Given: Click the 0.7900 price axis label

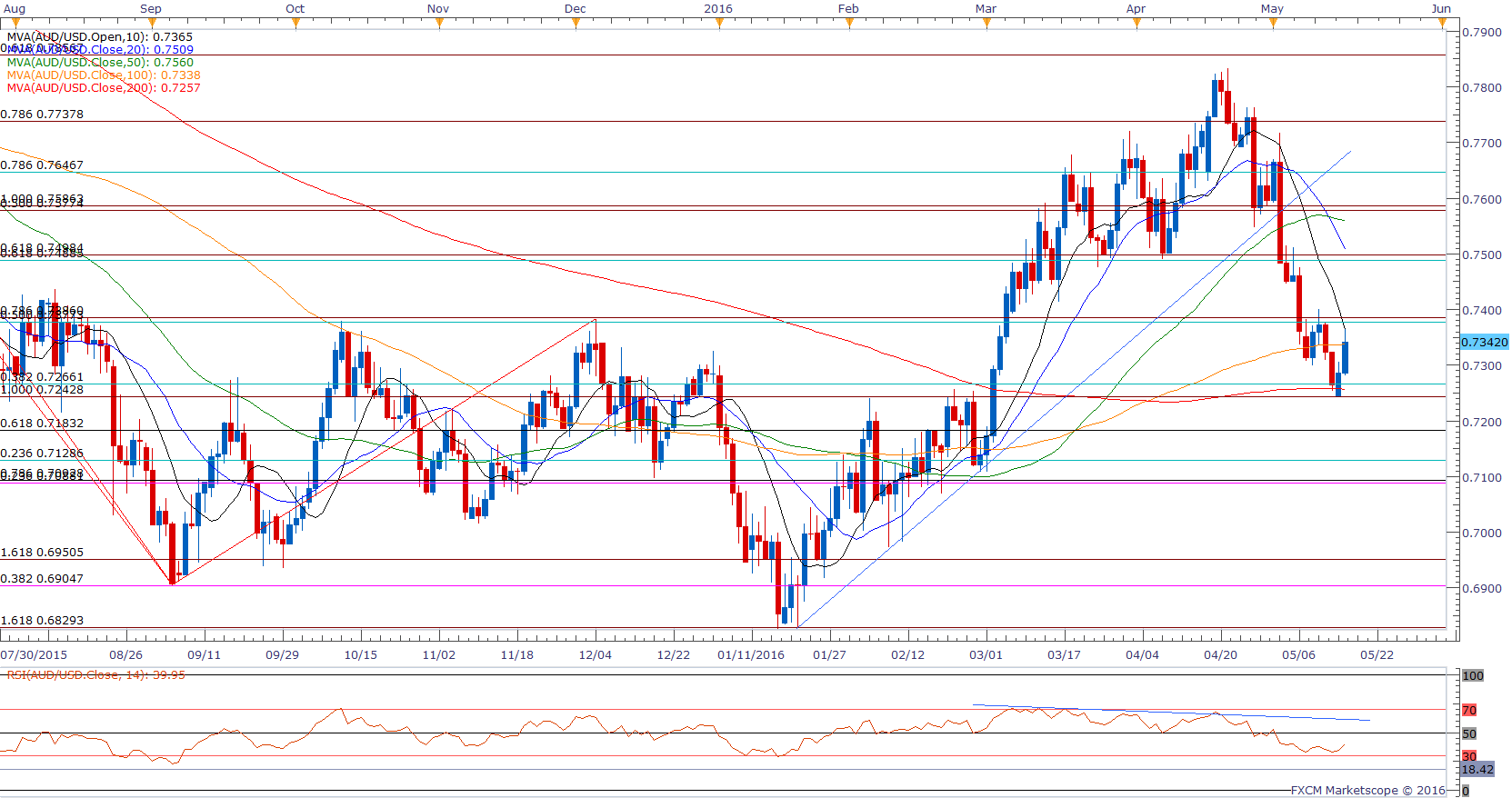Looking at the screenshot, I should (1482, 33).
